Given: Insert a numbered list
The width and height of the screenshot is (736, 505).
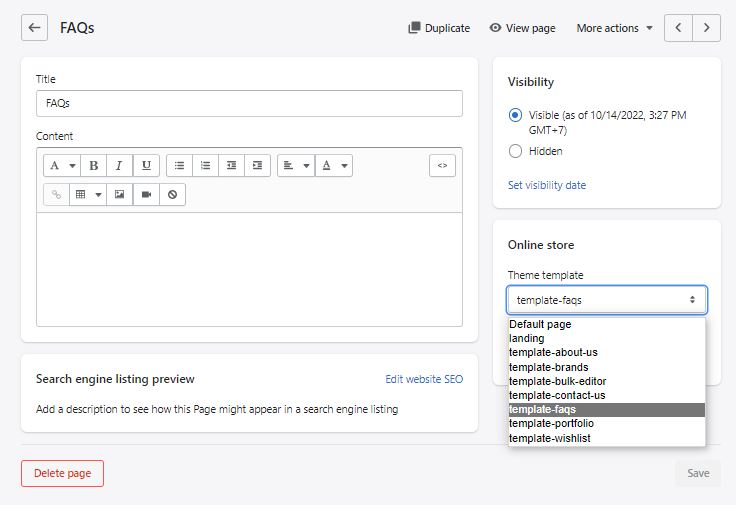Looking at the screenshot, I should [x=206, y=166].
